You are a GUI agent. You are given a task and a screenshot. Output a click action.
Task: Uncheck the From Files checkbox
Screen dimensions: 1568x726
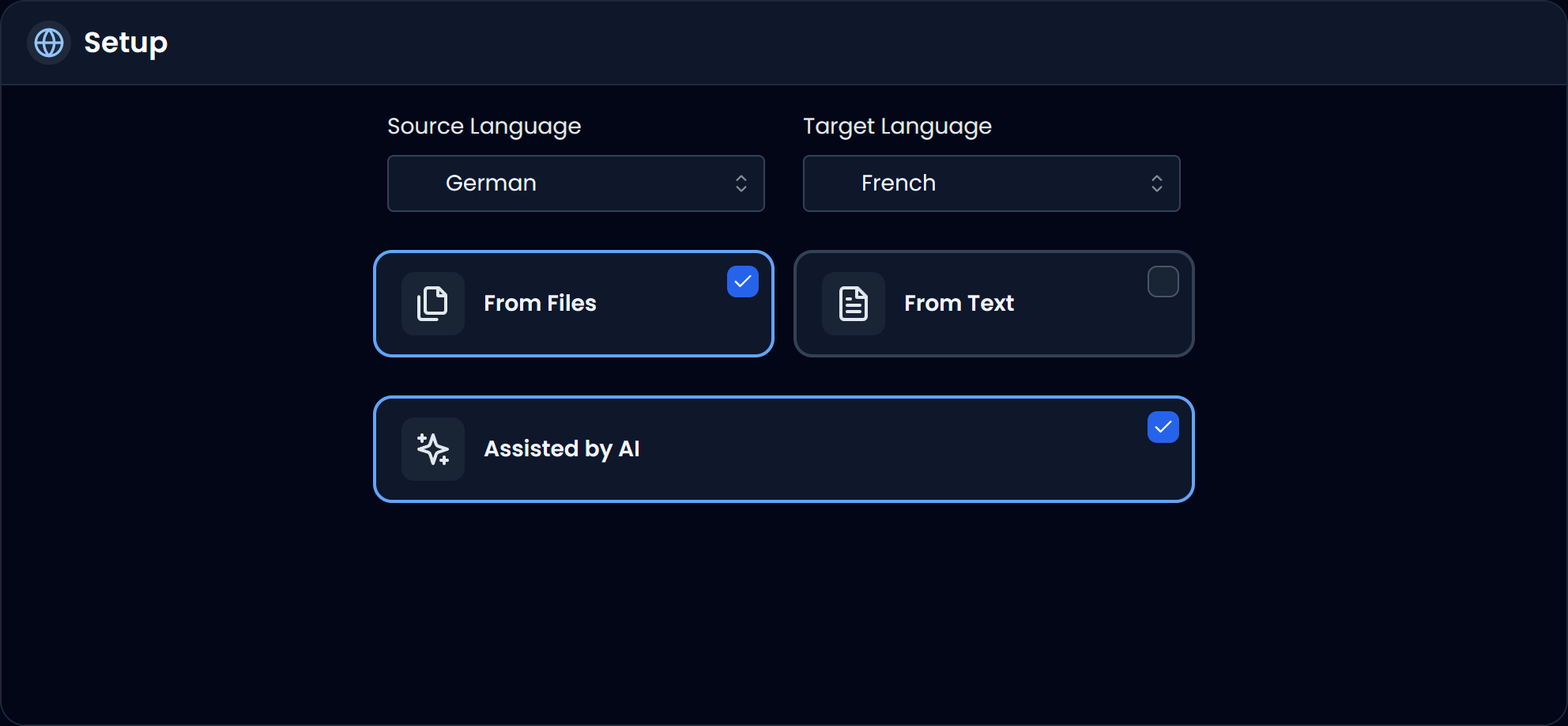tap(741, 281)
